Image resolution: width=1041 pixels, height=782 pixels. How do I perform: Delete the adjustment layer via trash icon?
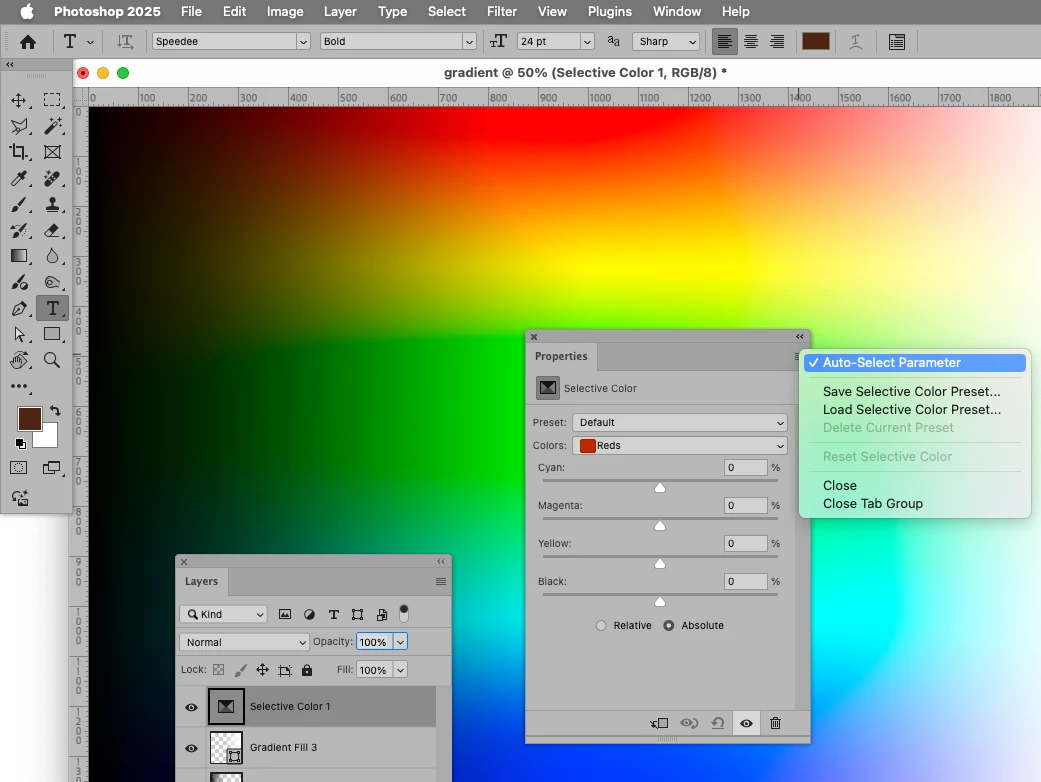(x=775, y=723)
